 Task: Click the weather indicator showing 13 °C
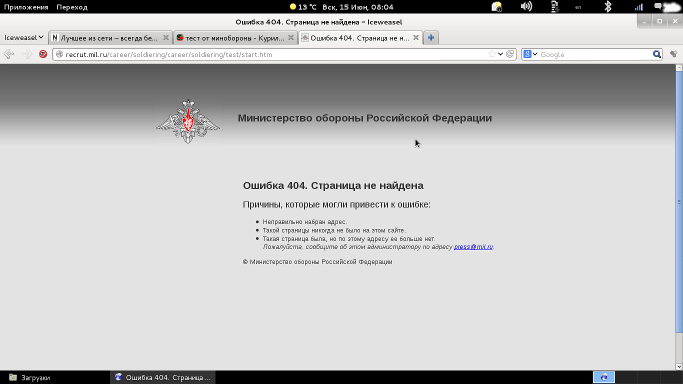coord(303,7)
